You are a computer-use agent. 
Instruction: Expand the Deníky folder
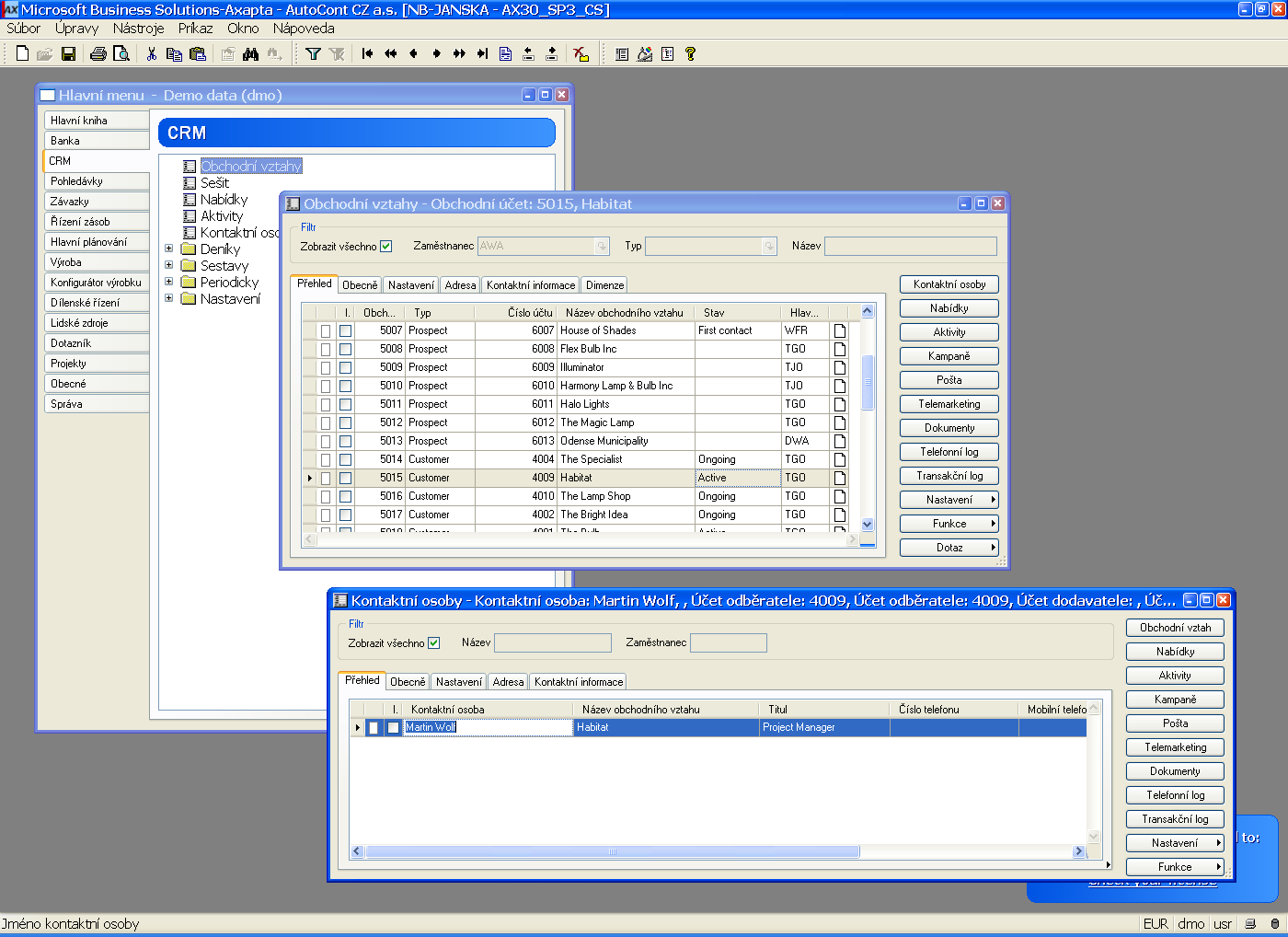tap(168, 249)
